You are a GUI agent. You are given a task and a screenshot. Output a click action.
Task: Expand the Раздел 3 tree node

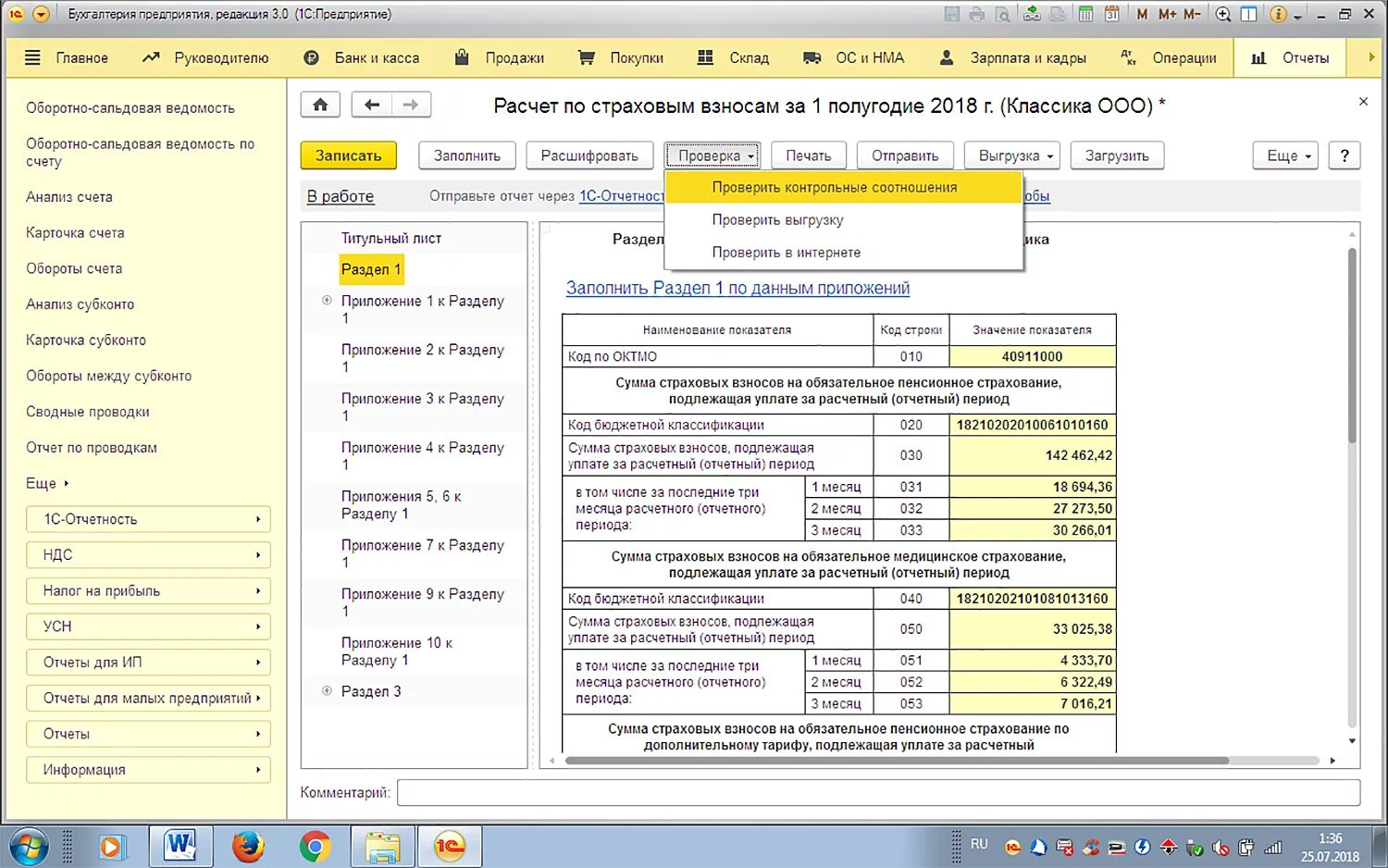(327, 691)
